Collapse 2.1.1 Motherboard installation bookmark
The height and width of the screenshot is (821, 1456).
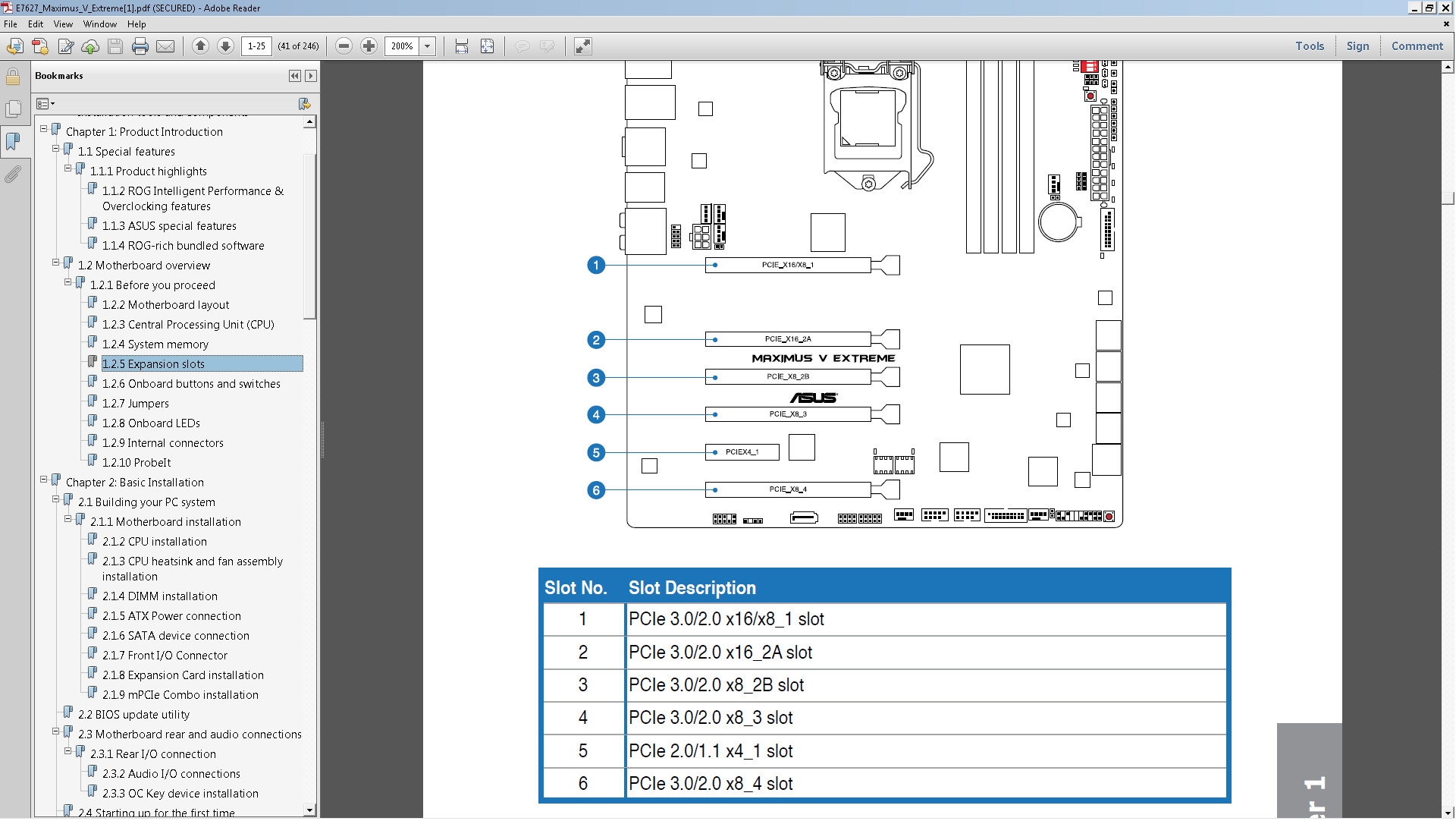[68, 519]
